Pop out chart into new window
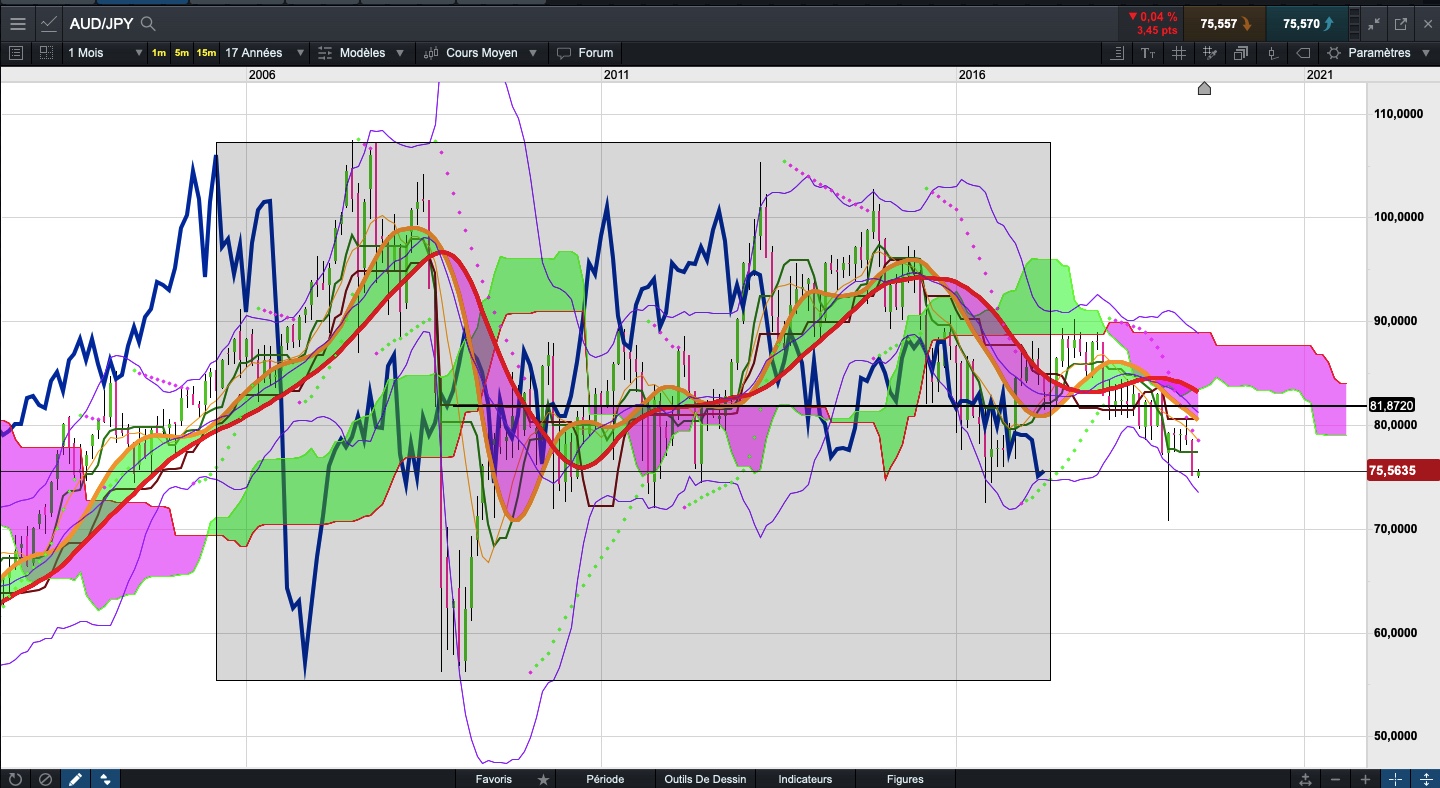Image resolution: width=1440 pixels, height=788 pixels. point(1401,23)
